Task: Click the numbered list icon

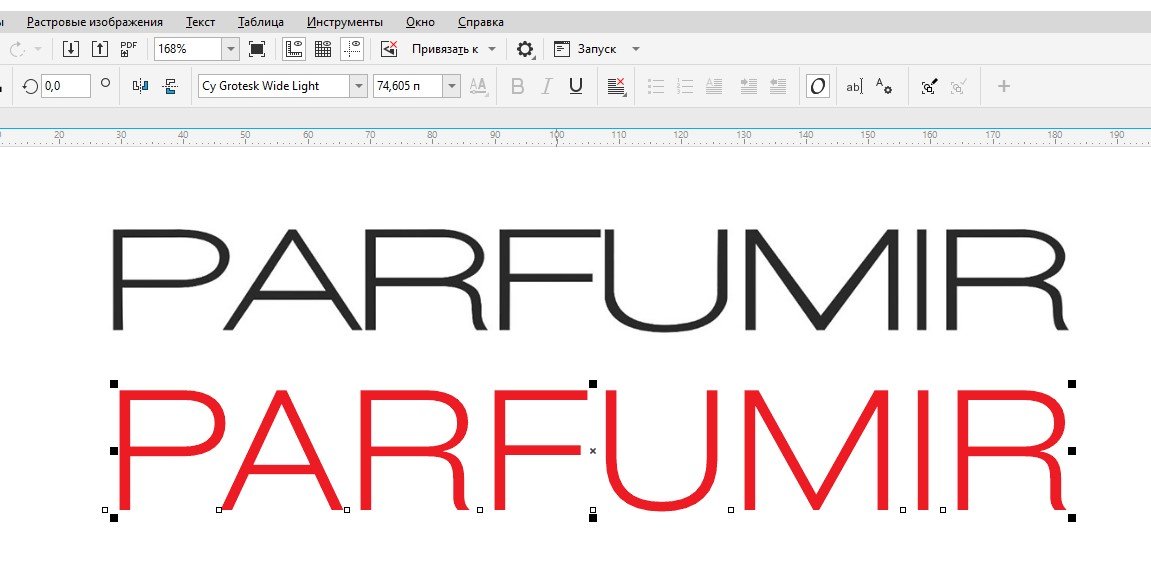Action: [685, 86]
